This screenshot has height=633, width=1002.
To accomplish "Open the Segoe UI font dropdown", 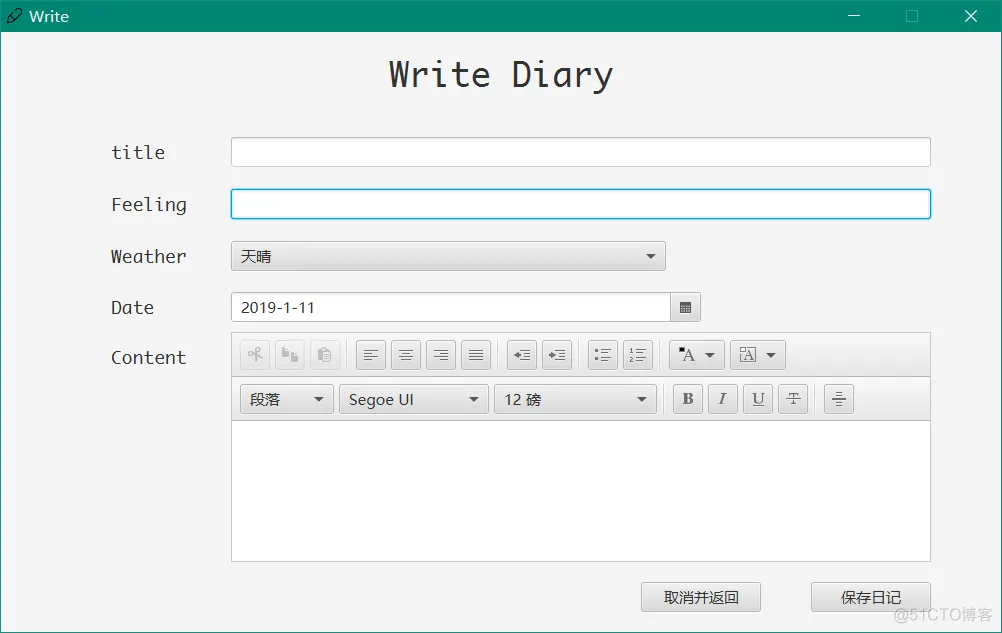I will click(x=414, y=399).
